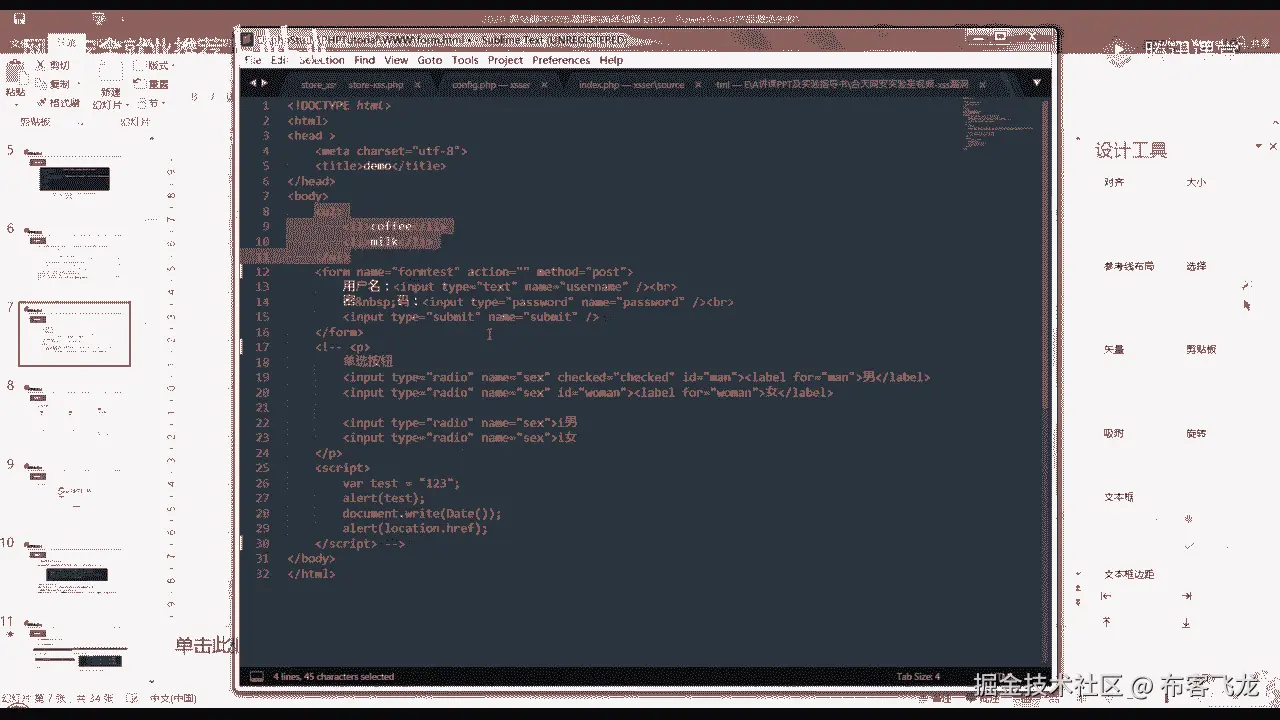1280x720 pixels.
Task: Click the Save icon in PowerPoint title bar
Action: (x=21, y=18)
